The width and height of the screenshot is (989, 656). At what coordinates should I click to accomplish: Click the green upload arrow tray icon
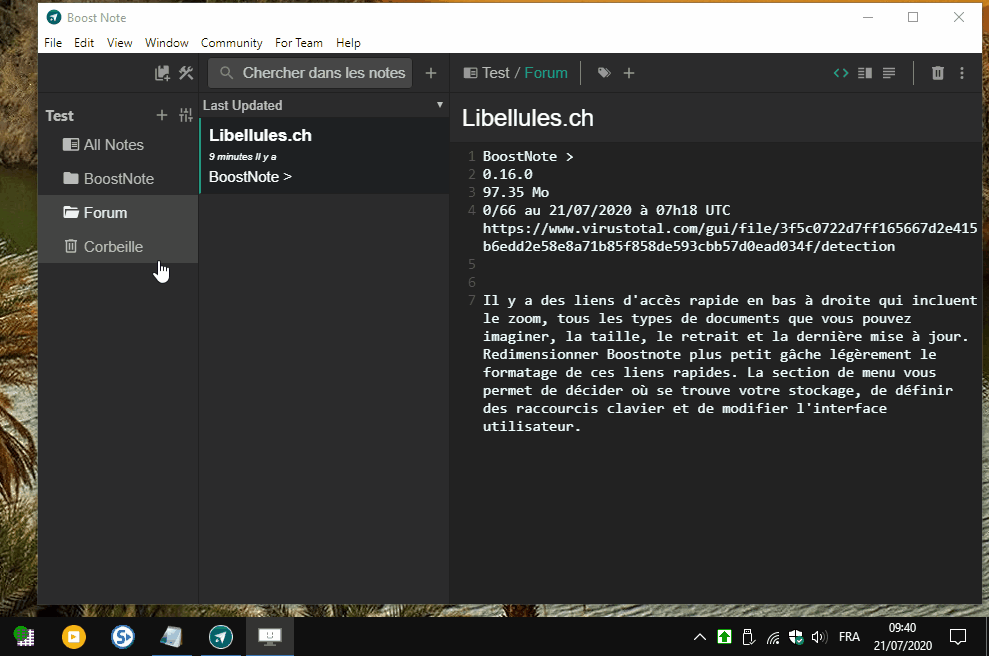click(x=724, y=637)
